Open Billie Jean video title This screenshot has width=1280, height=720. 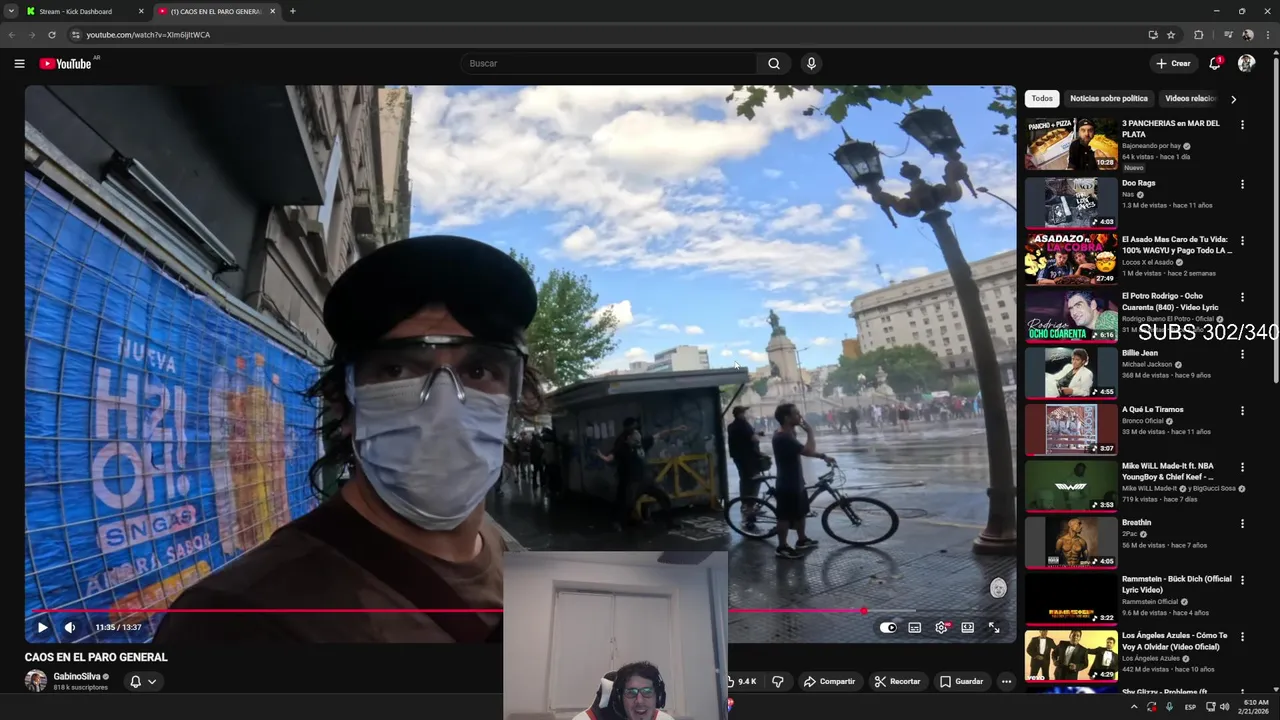(1140, 353)
